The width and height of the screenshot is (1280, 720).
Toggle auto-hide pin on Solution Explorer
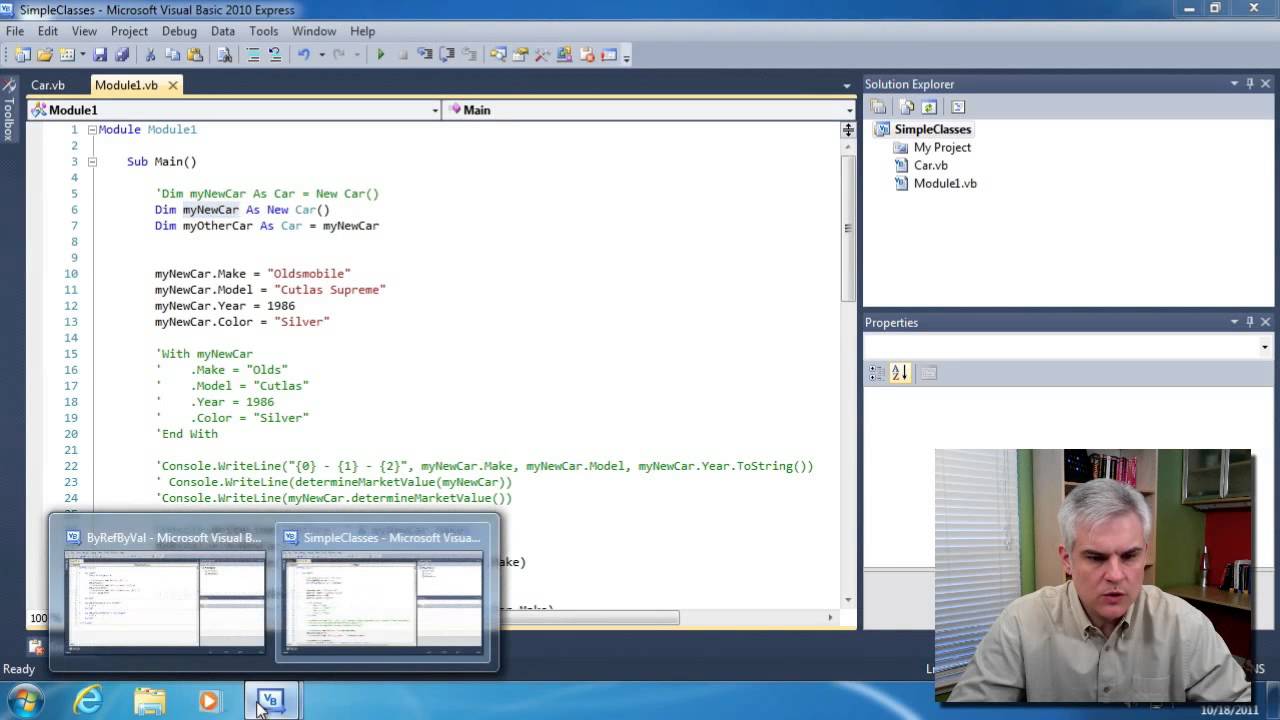coord(1250,84)
